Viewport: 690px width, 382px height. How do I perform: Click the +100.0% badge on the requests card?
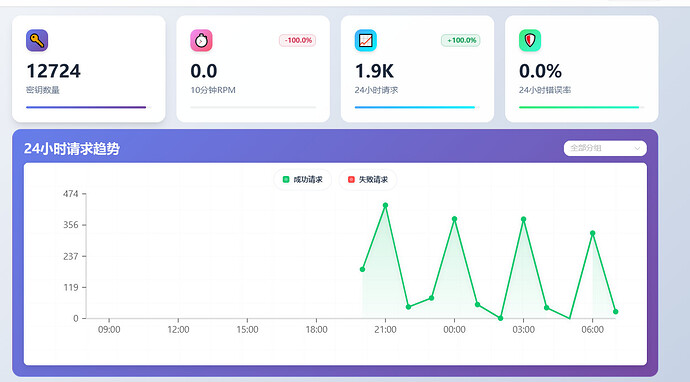click(461, 40)
